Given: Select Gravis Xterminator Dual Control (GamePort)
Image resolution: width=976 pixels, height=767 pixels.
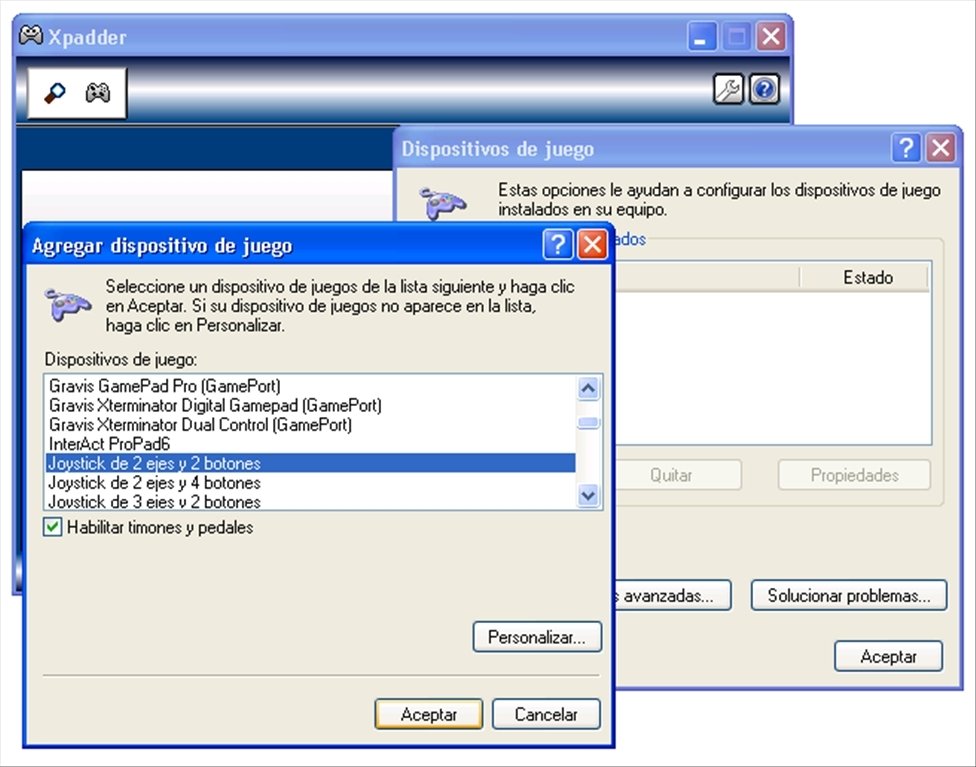Looking at the screenshot, I should (310, 425).
